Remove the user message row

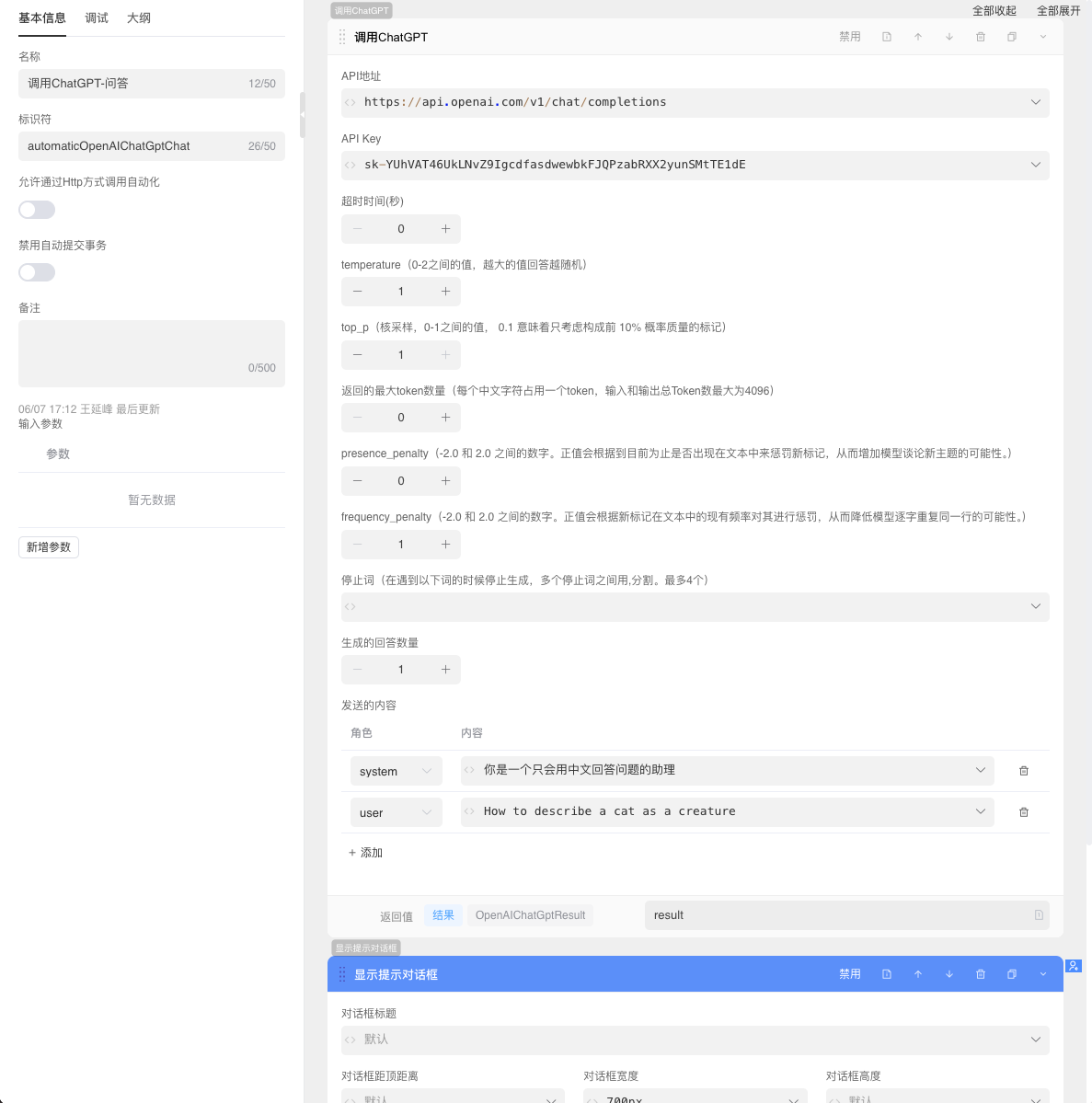[1024, 812]
